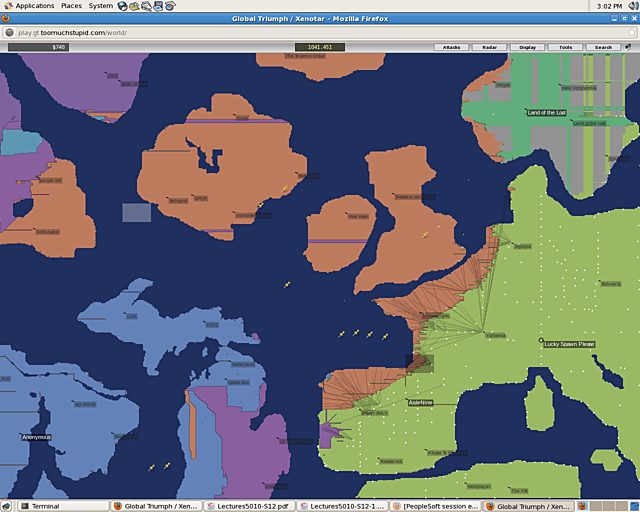Viewport: 640px width, 512px height.
Task: Select the lower yellow unit on large orange island
Action: pos(260,205)
